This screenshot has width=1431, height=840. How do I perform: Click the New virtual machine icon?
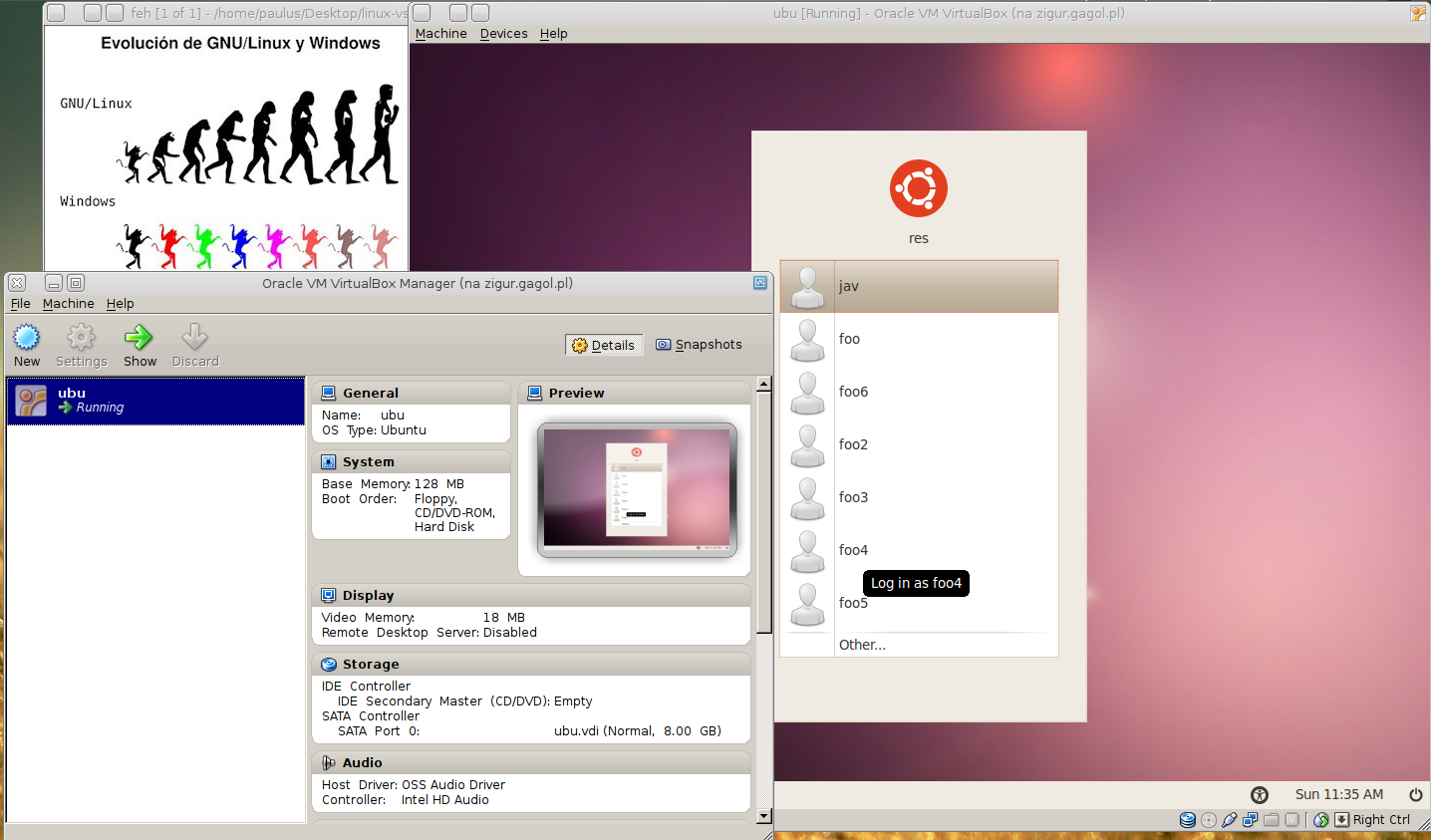(27, 338)
